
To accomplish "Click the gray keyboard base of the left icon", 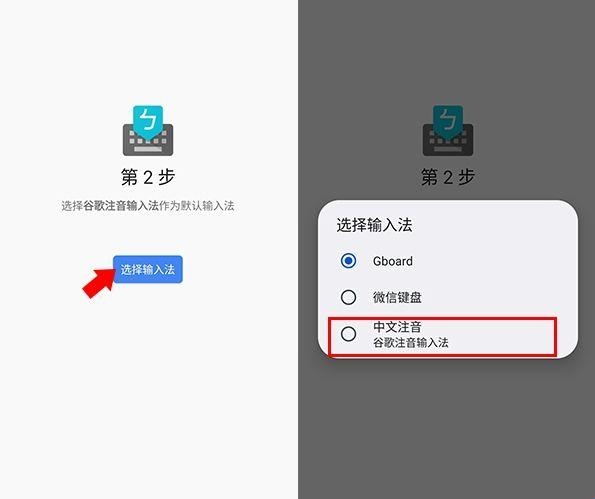I will tap(148, 140).
